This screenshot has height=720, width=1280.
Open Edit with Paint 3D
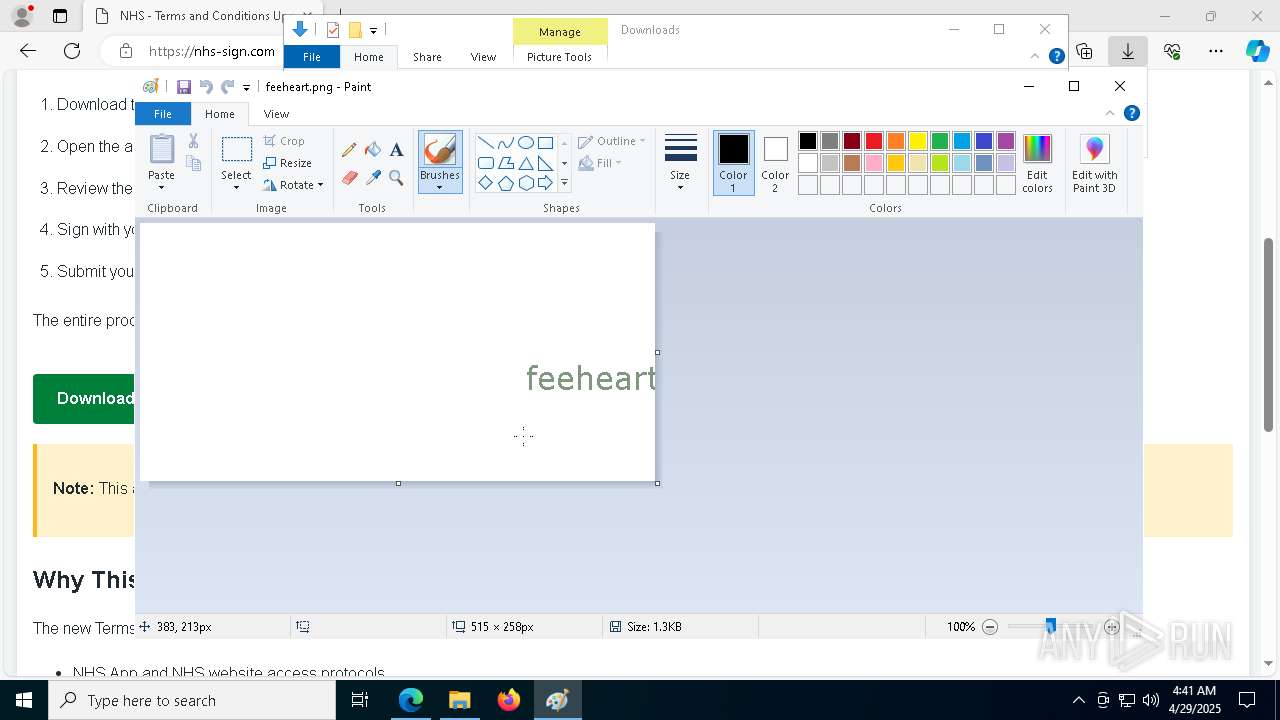1094,164
